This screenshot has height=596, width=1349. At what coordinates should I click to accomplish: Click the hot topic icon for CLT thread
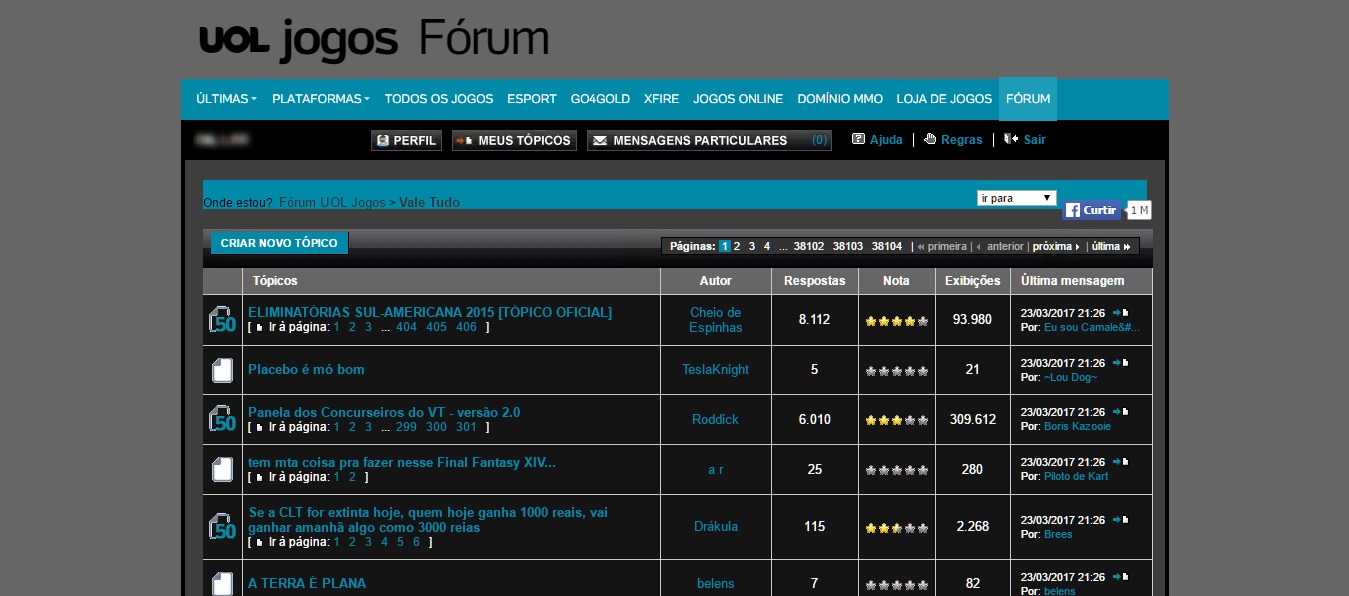[222, 527]
